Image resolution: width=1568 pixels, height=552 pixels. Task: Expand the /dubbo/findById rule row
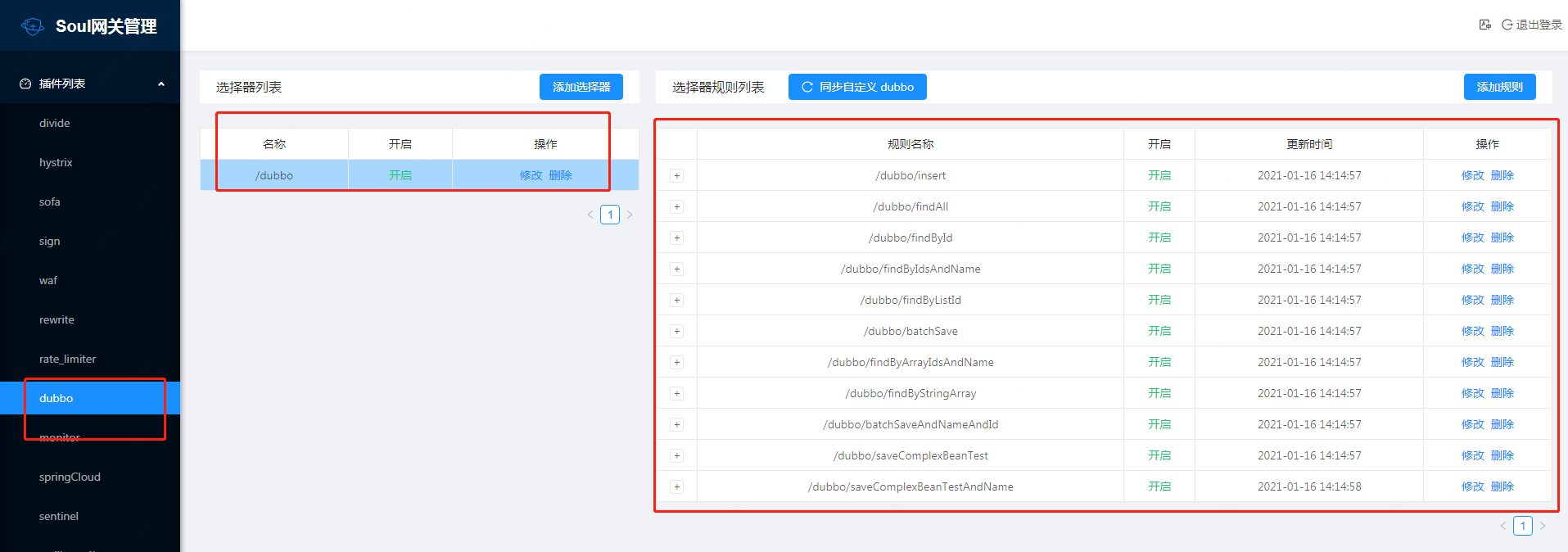click(x=677, y=238)
